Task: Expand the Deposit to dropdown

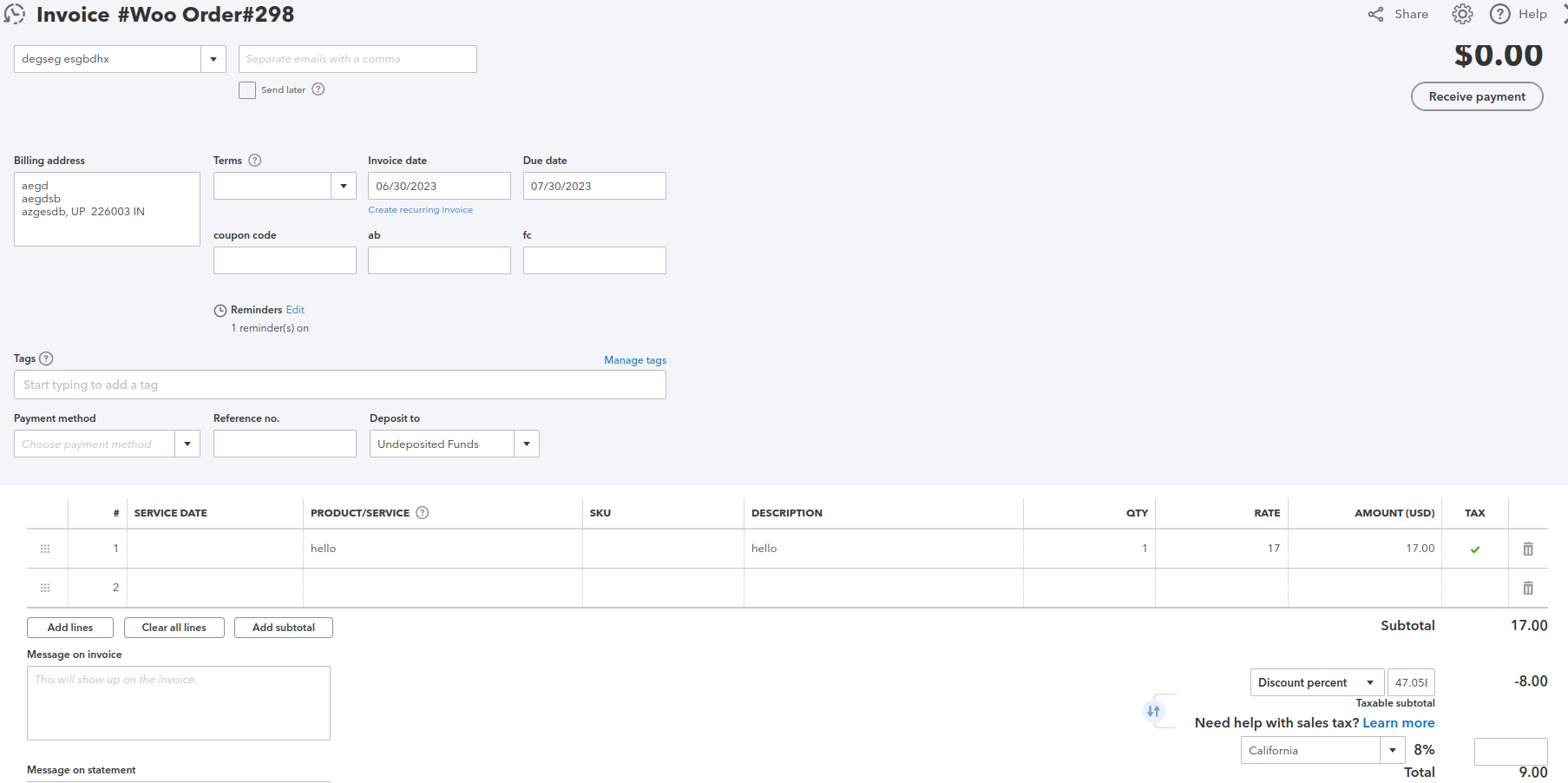Action: click(527, 444)
